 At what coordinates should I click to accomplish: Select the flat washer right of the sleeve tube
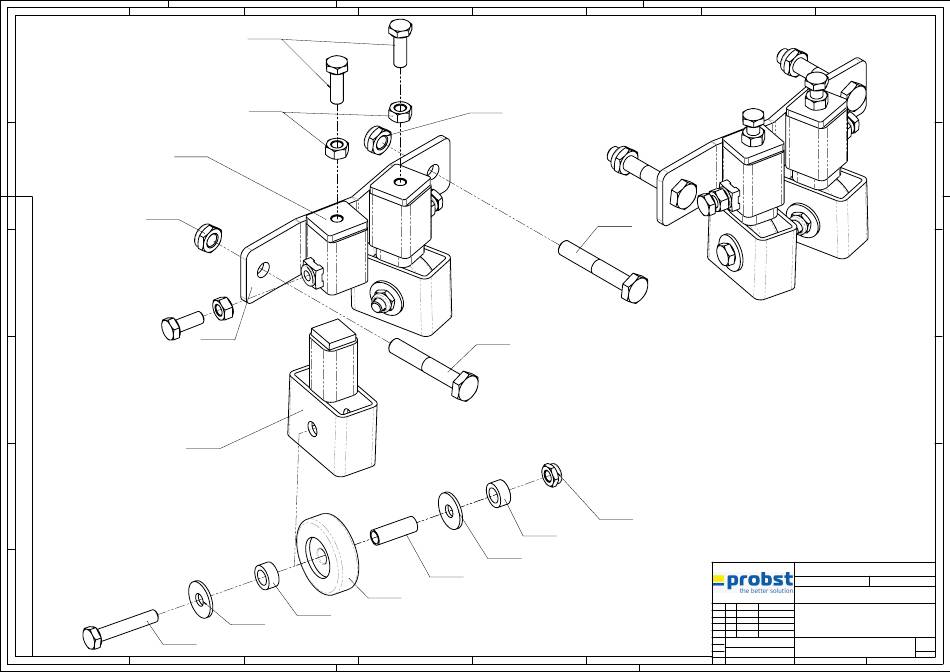(x=450, y=510)
